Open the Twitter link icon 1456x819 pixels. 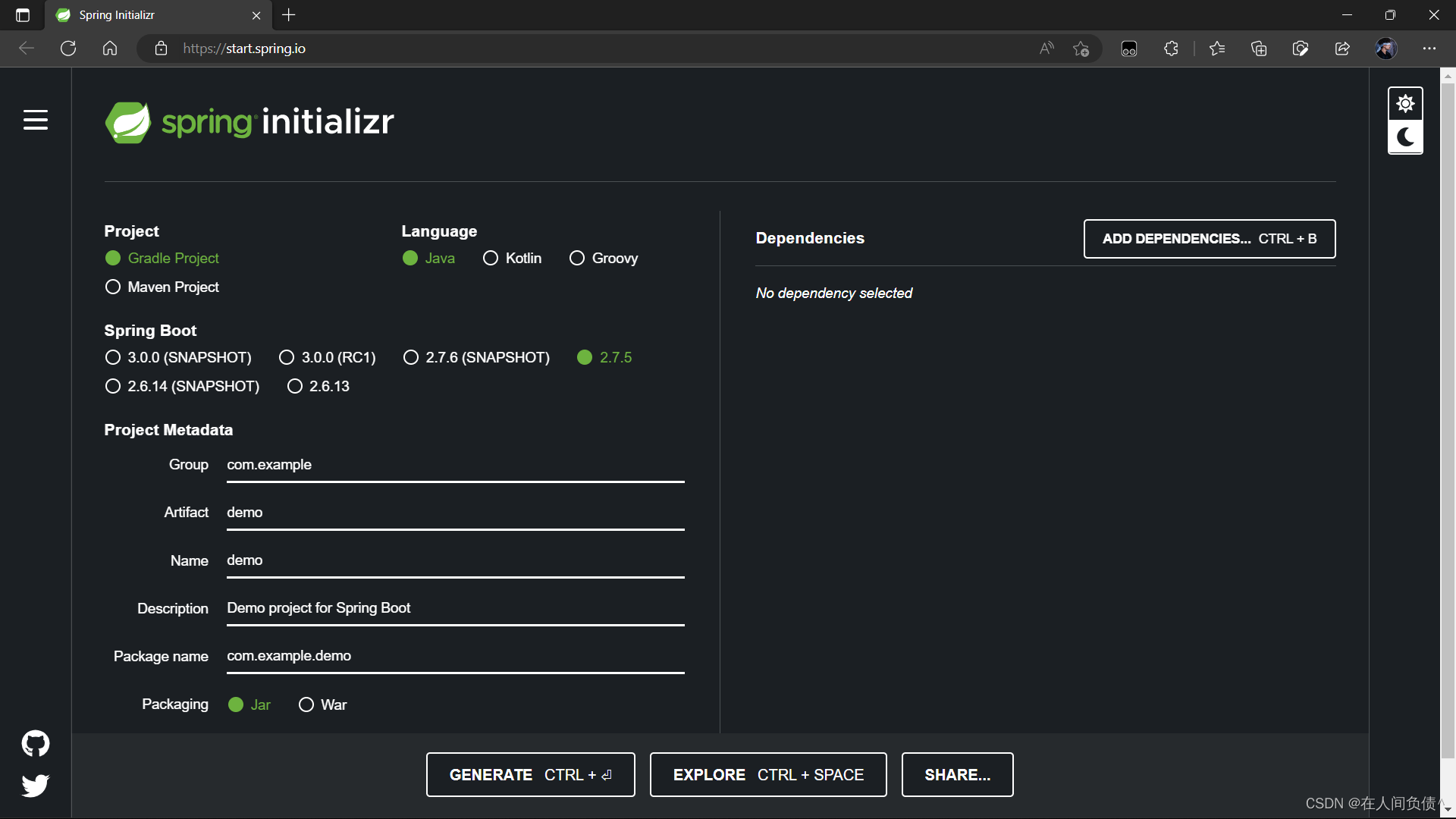tap(36, 785)
